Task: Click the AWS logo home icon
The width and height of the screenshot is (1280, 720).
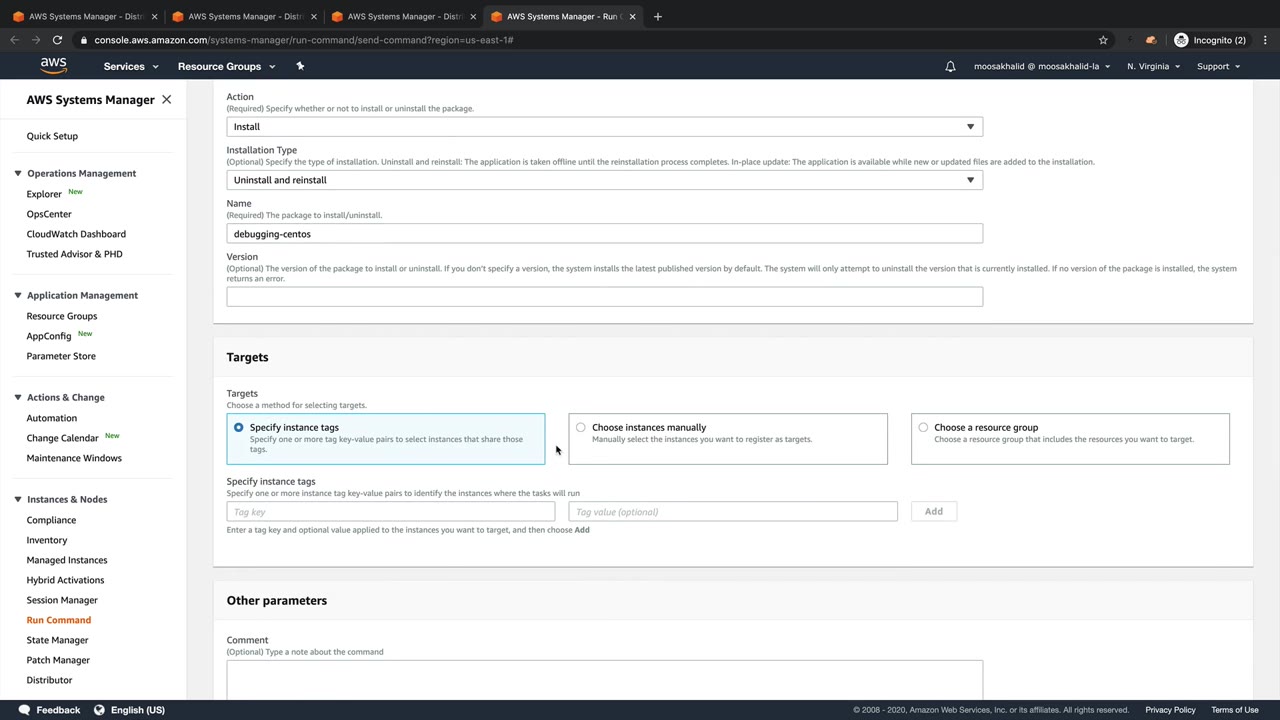Action: click(x=54, y=66)
